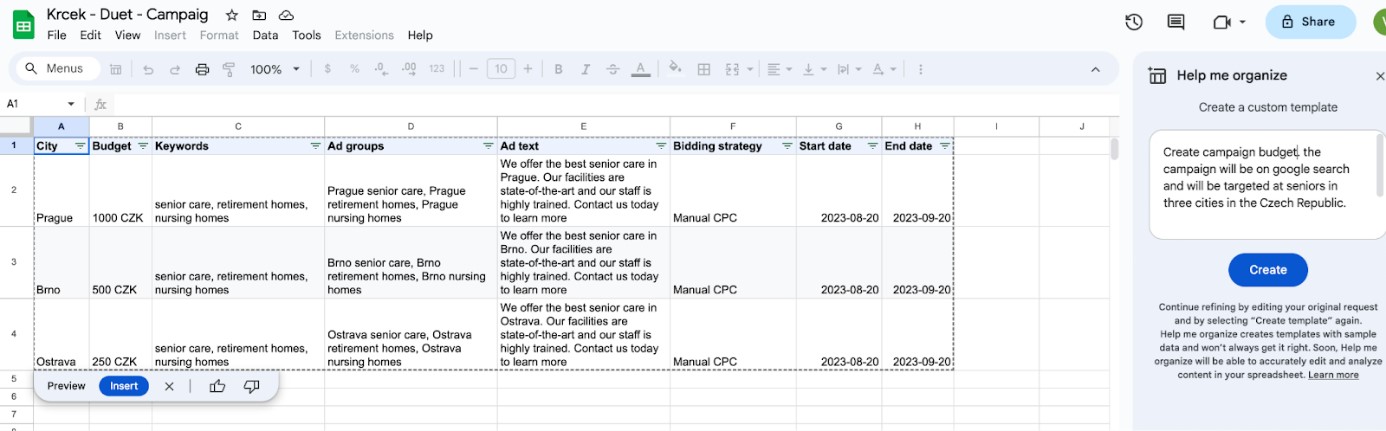1386x431 pixels.
Task: Toggle bold formatting
Action: [x=558, y=70]
